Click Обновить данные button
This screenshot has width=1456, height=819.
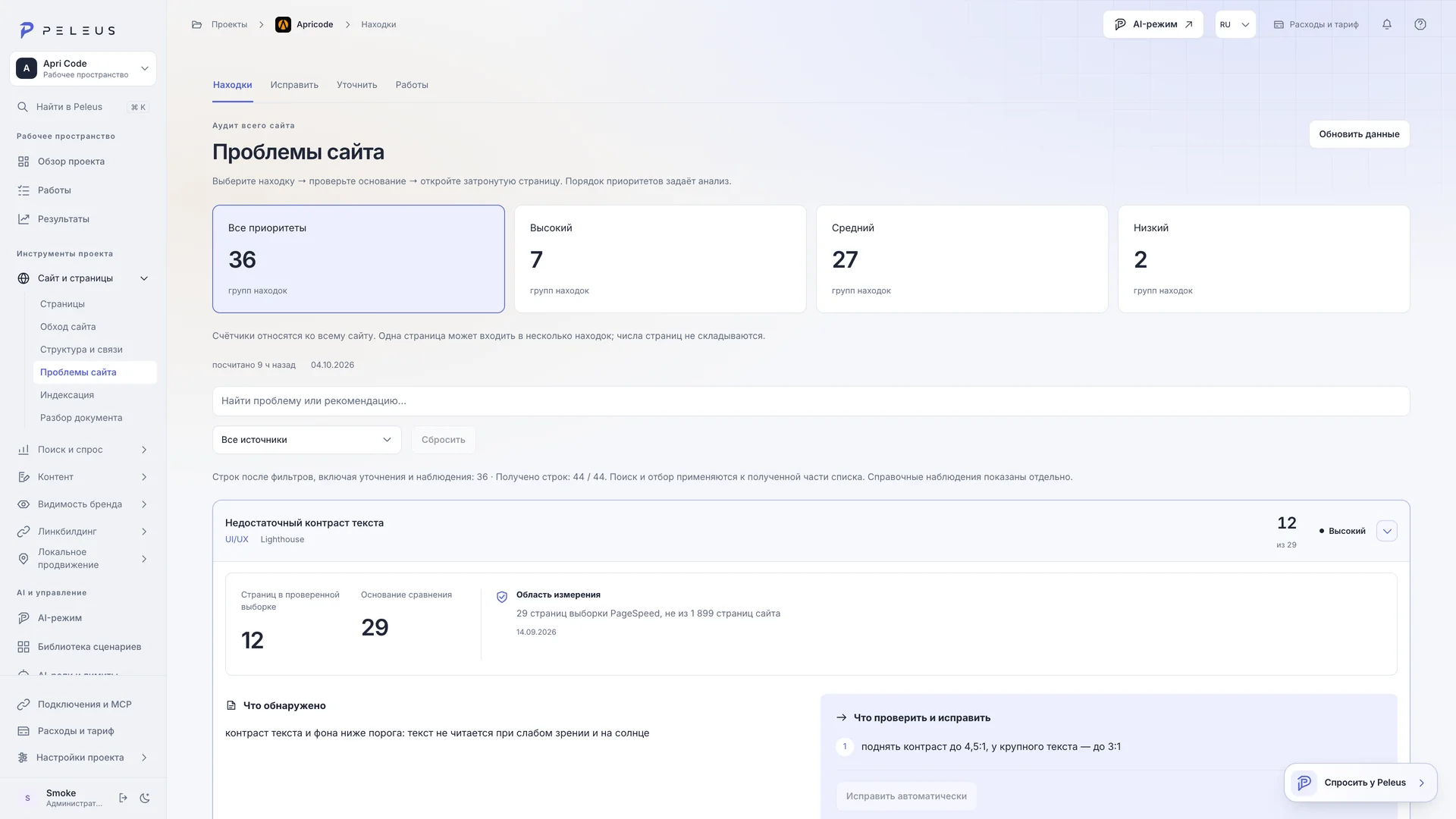pyautogui.click(x=1359, y=134)
